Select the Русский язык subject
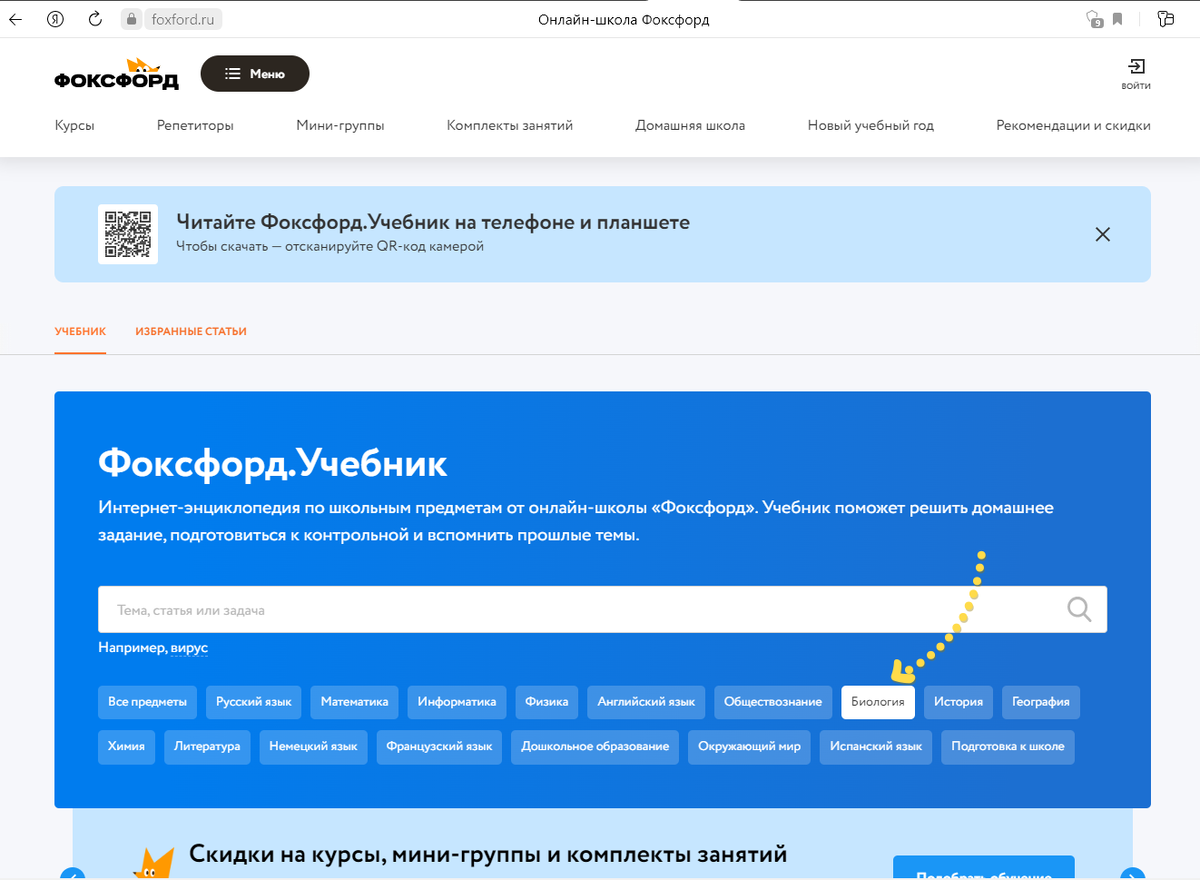1200x880 pixels. tap(254, 702)
